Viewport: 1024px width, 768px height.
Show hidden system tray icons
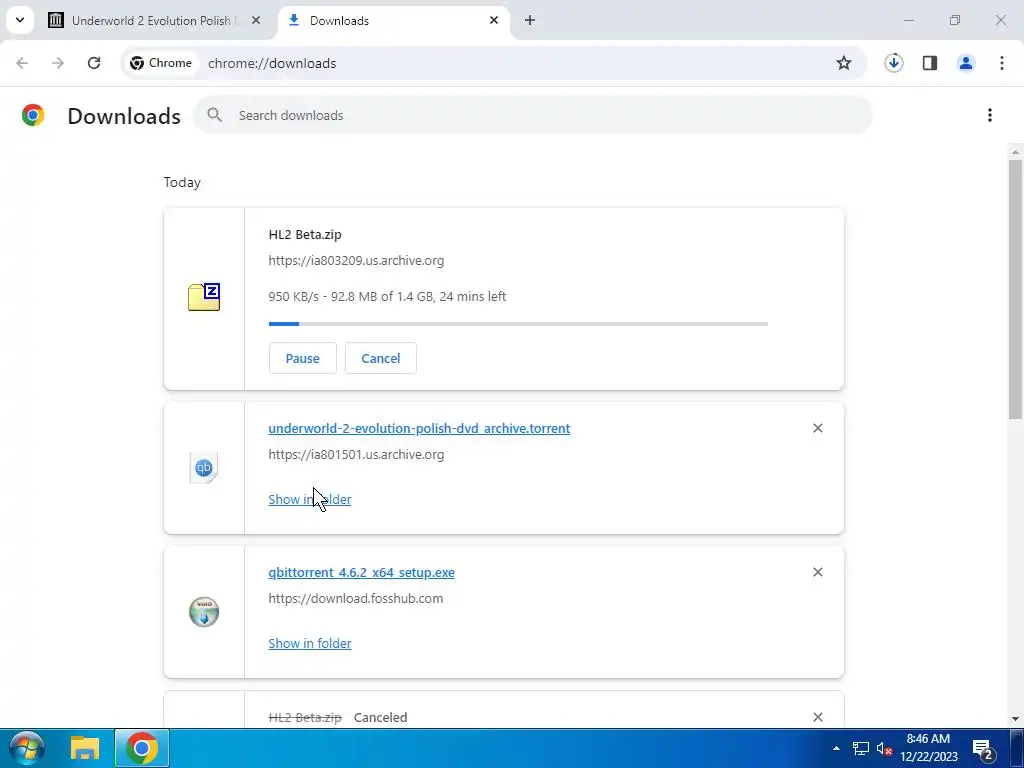(x=836, y=748)
